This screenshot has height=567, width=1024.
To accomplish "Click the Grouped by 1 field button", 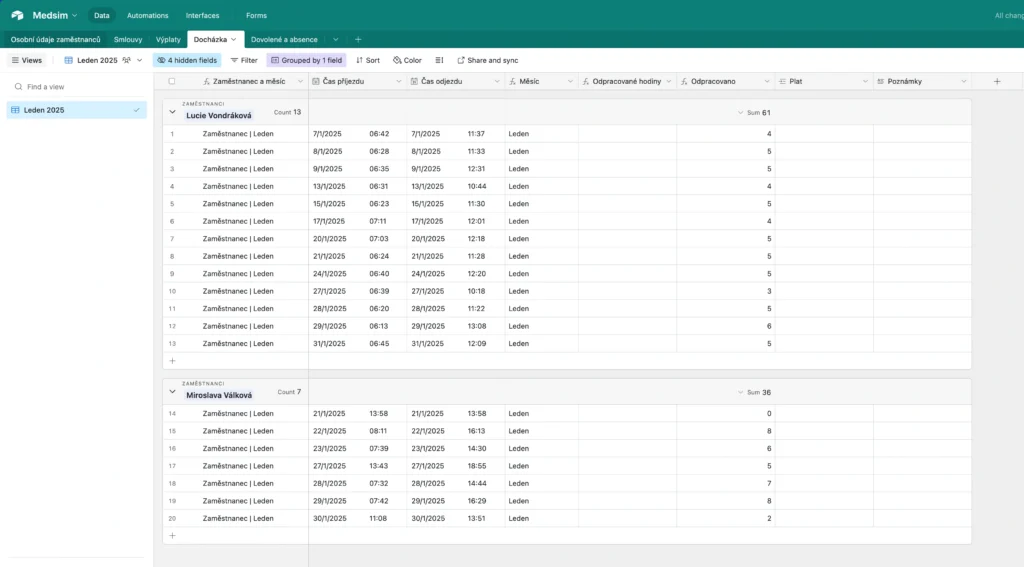I will click(307, 60).
